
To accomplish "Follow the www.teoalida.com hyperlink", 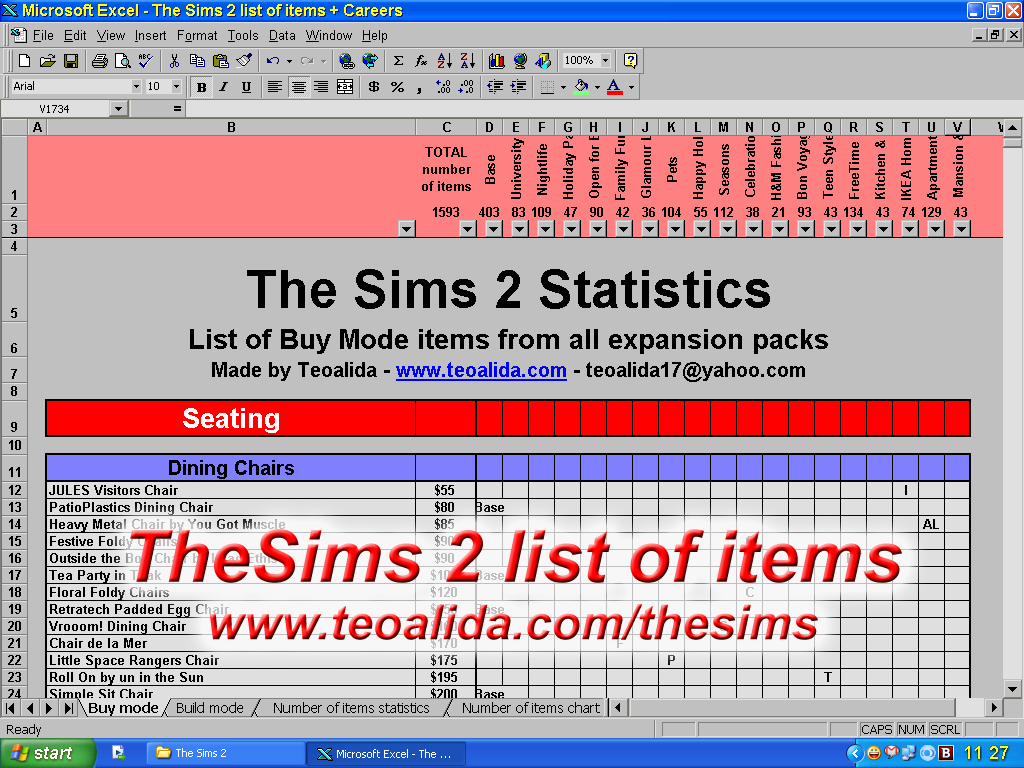I will click(x=481, y=370).
